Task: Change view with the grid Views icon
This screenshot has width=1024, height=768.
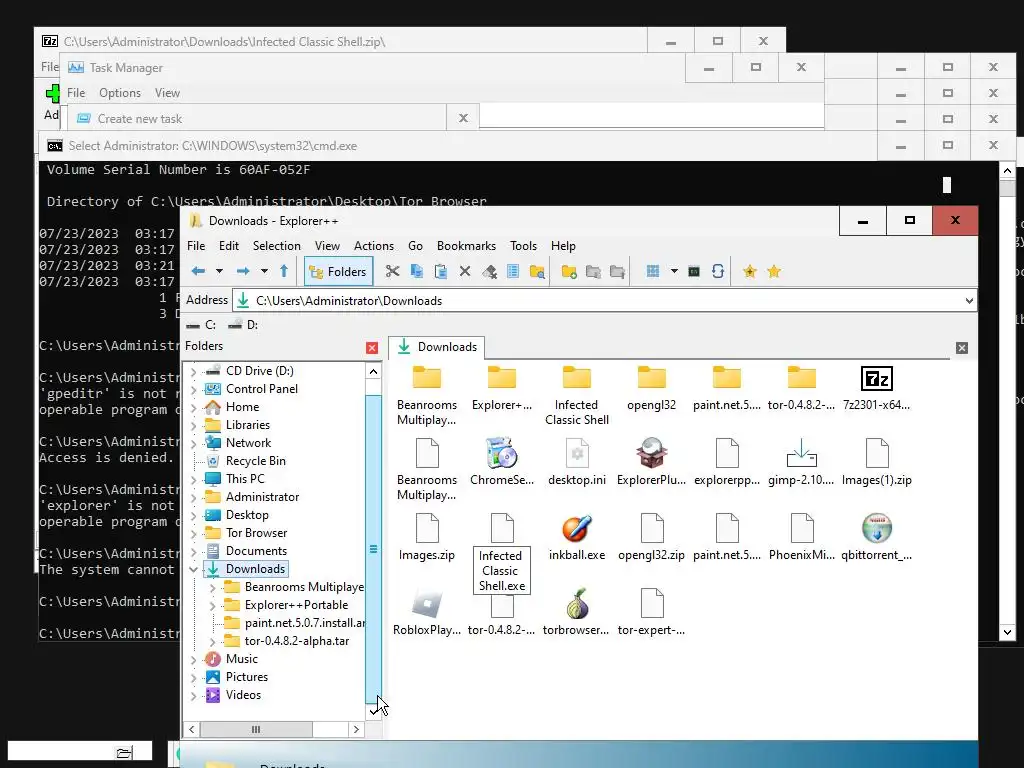Action: 652,271
